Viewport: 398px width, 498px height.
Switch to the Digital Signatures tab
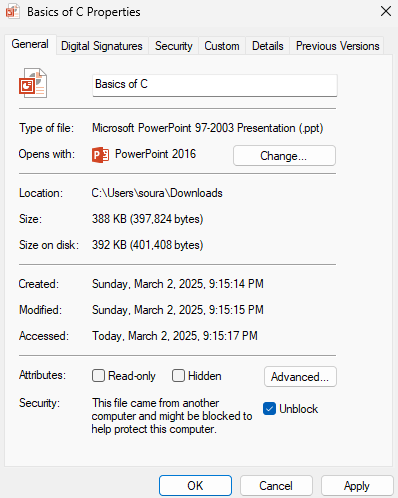point(102,46)
